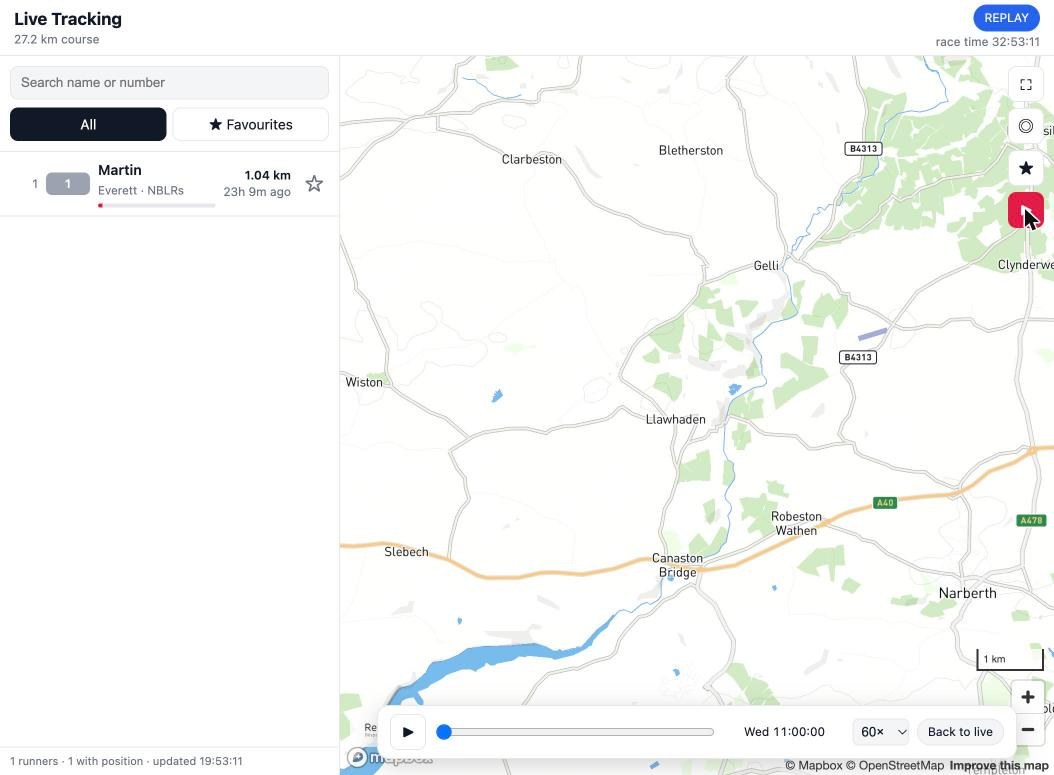
Task: Select runner Martin in the list
Action: 169,183
